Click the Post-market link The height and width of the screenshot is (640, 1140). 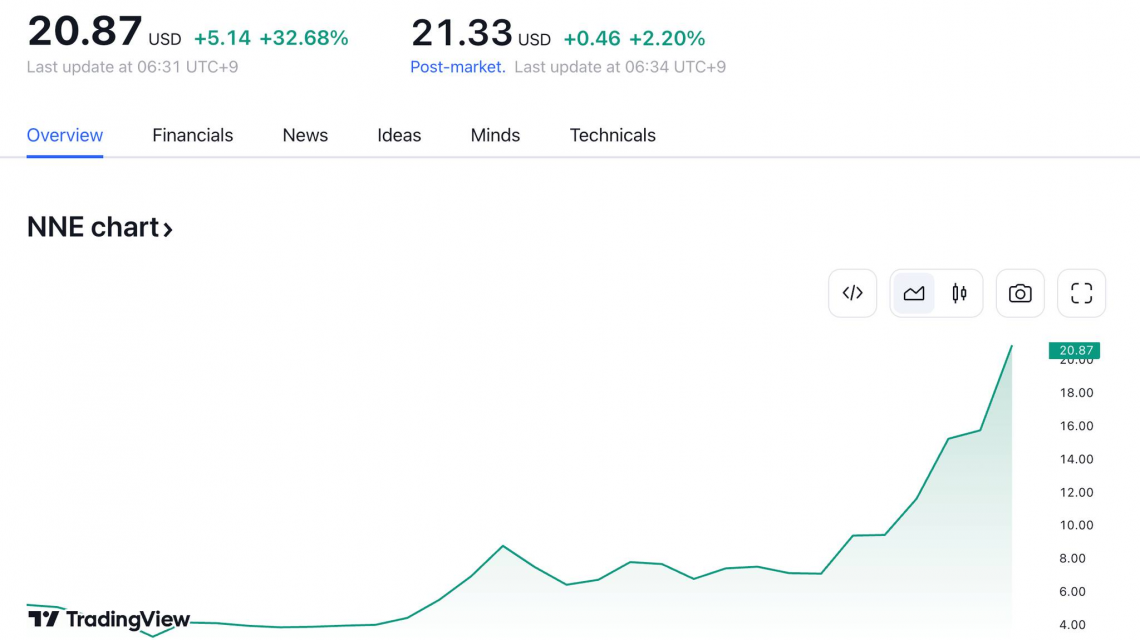click(457, 67)
